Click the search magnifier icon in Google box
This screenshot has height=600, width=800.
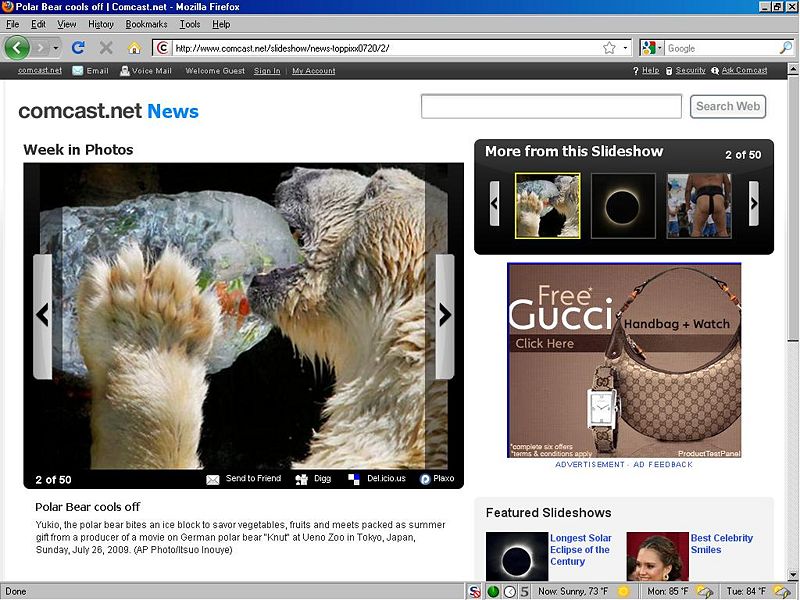point(784,48)
